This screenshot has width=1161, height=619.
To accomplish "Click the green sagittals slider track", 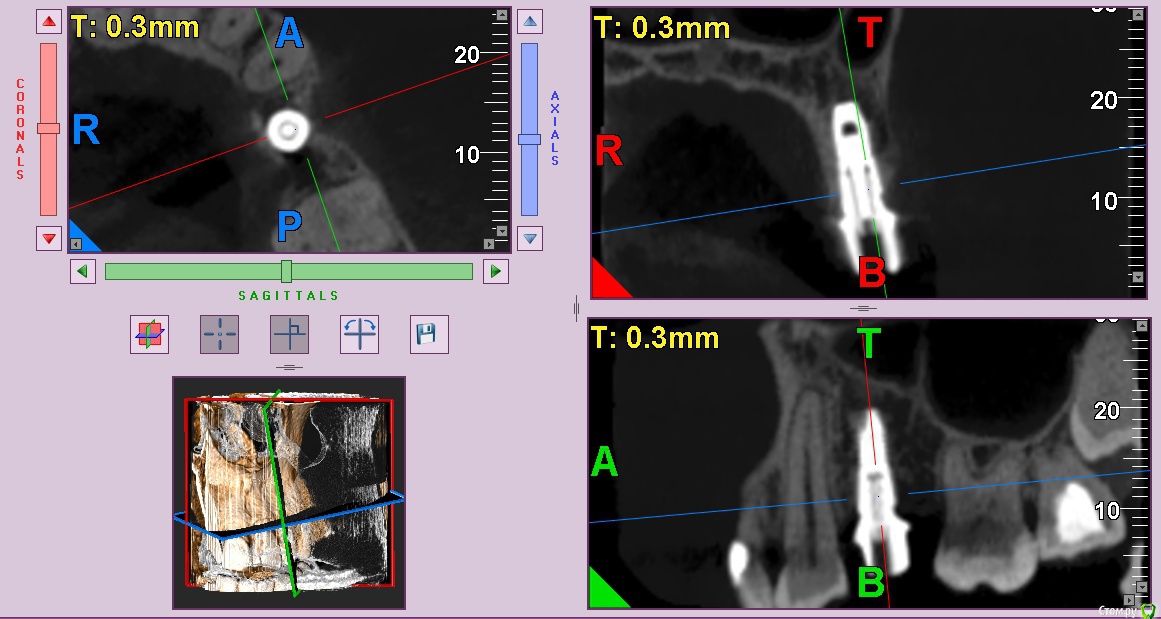I will 380,271.
